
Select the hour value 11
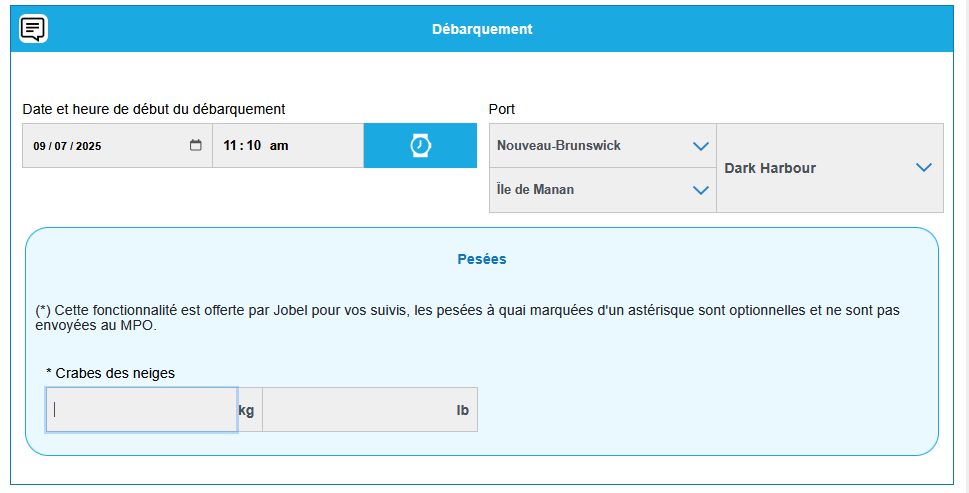click(x=231, y=146)
